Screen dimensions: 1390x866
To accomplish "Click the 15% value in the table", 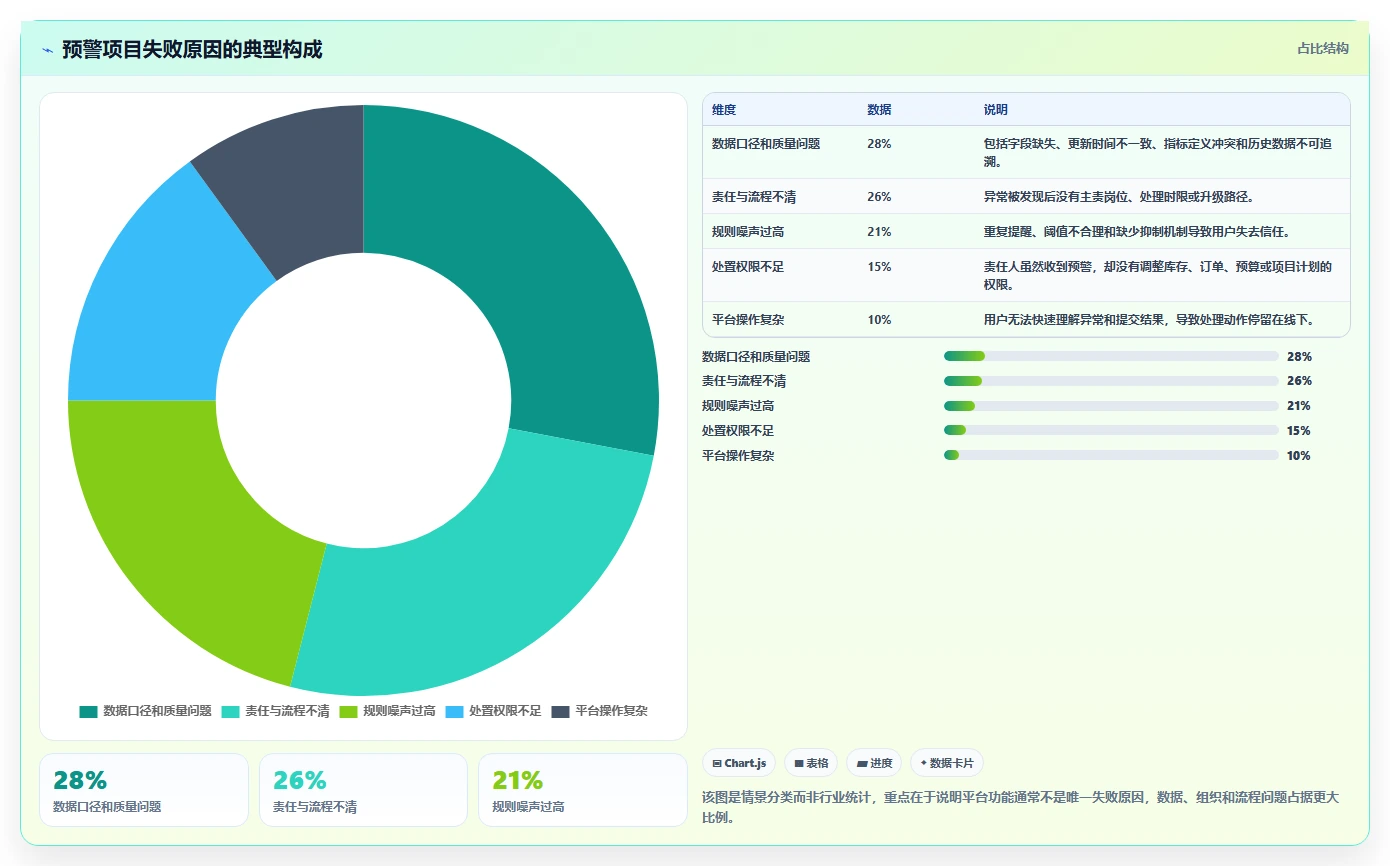I will click(879, 267).
